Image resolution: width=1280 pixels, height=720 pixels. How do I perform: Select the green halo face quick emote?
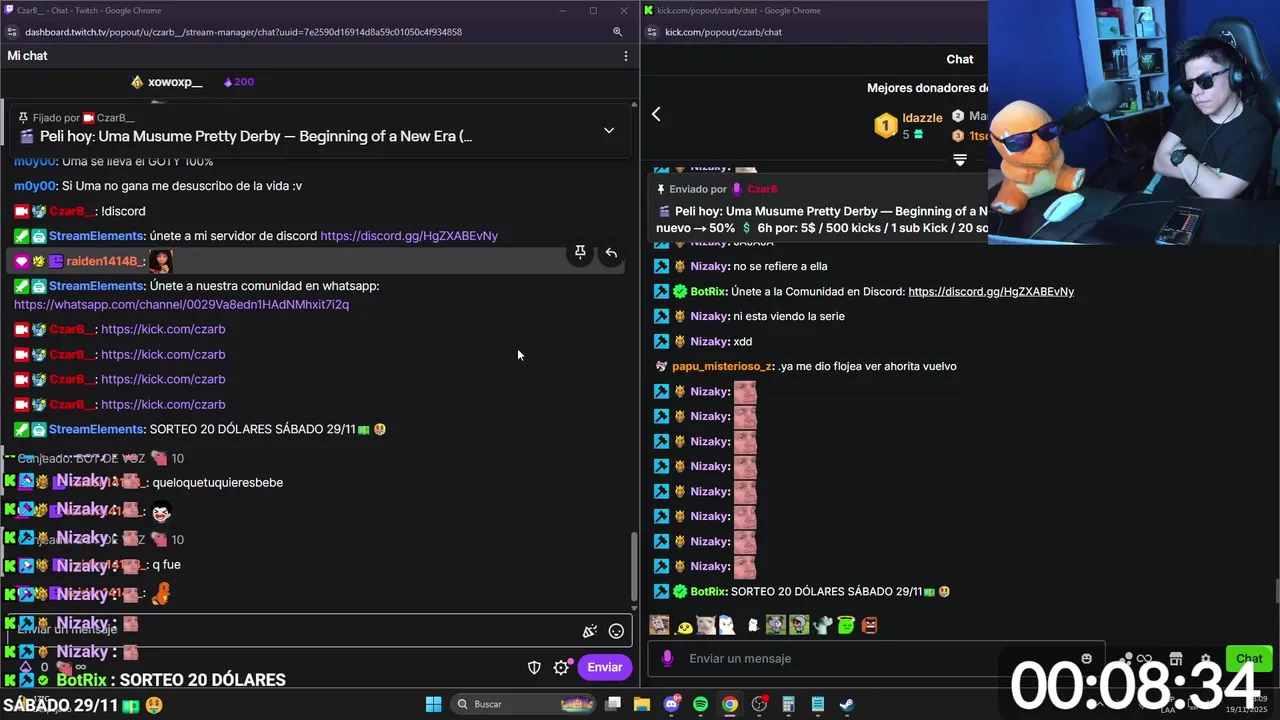pyautogui.click(x=846, y=625)
